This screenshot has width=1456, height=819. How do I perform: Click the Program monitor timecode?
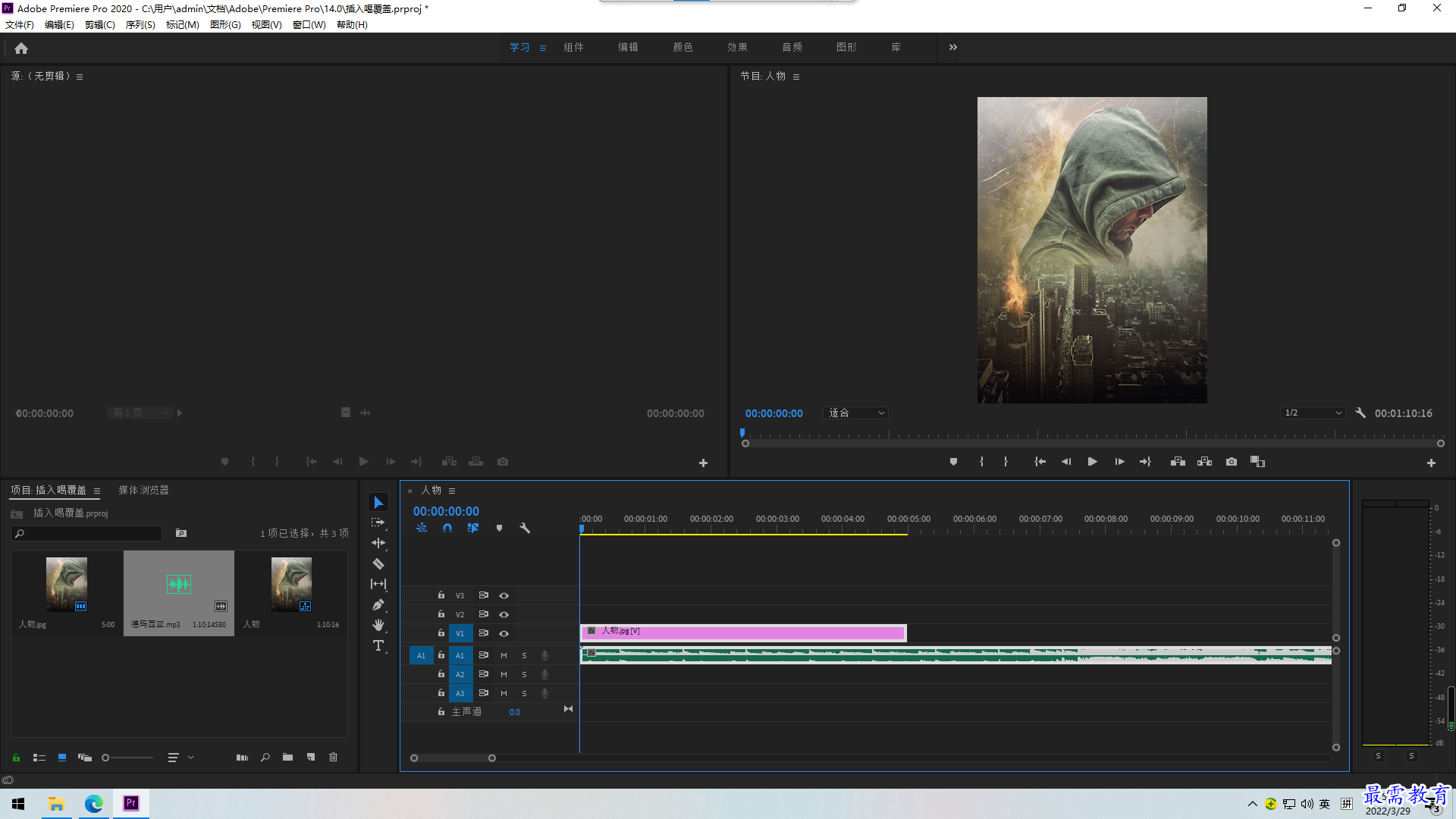(x=773, y=413)
